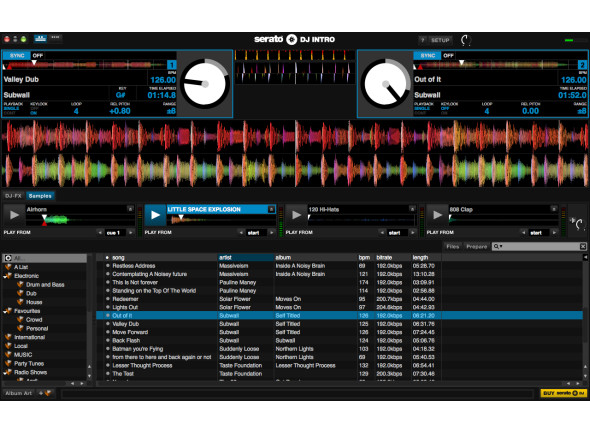Click previous play-from arrow on Airhorn slot
Viewport: 590px width, 434px height.
100,233
